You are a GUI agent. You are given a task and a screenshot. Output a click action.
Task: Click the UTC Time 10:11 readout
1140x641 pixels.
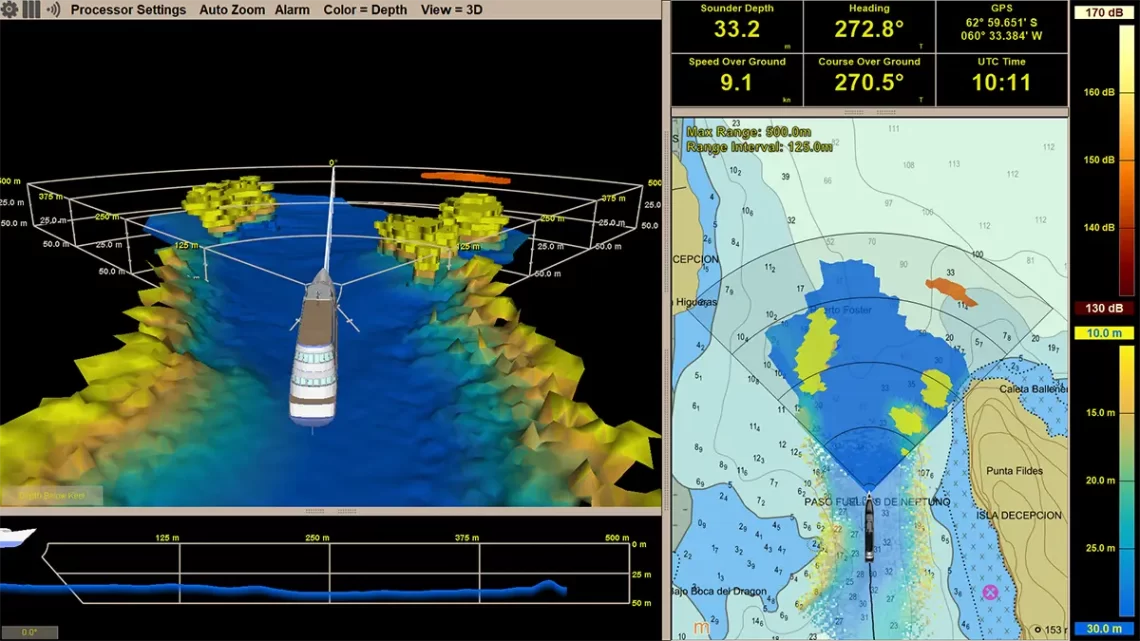click(1001, 80)
